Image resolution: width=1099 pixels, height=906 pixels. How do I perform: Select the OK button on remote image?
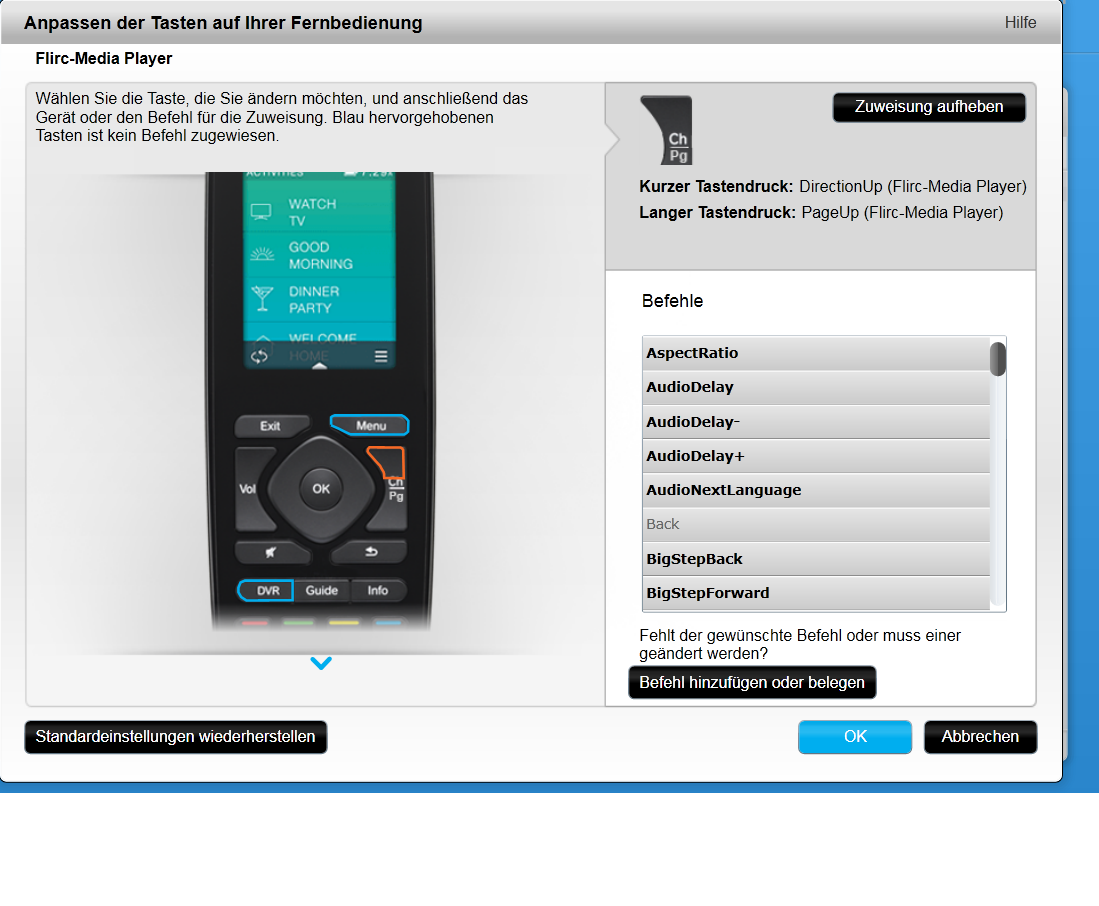point(321,489)
